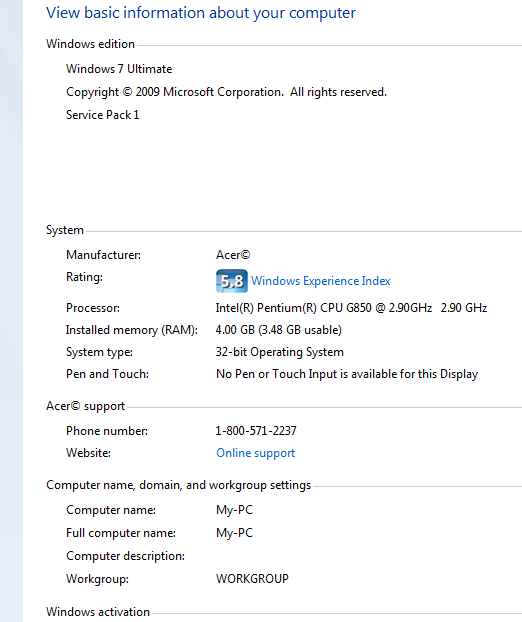Image resolution: width=522 pixels, height=622 pixels.
Task: Click the 'Computer name:' label
Action: click(111, 510)
